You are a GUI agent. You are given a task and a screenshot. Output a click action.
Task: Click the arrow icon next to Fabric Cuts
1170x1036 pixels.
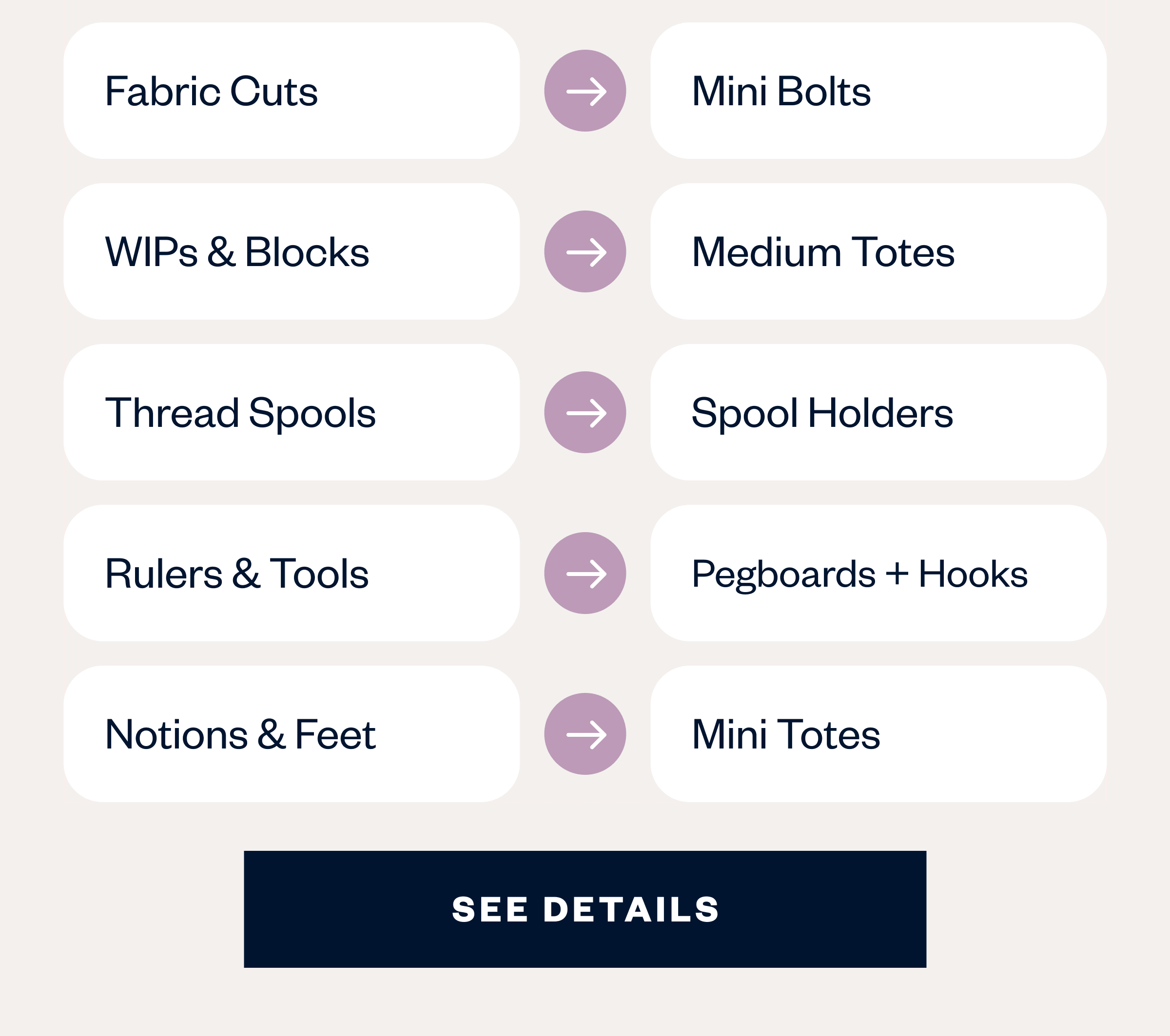point(585,91)
